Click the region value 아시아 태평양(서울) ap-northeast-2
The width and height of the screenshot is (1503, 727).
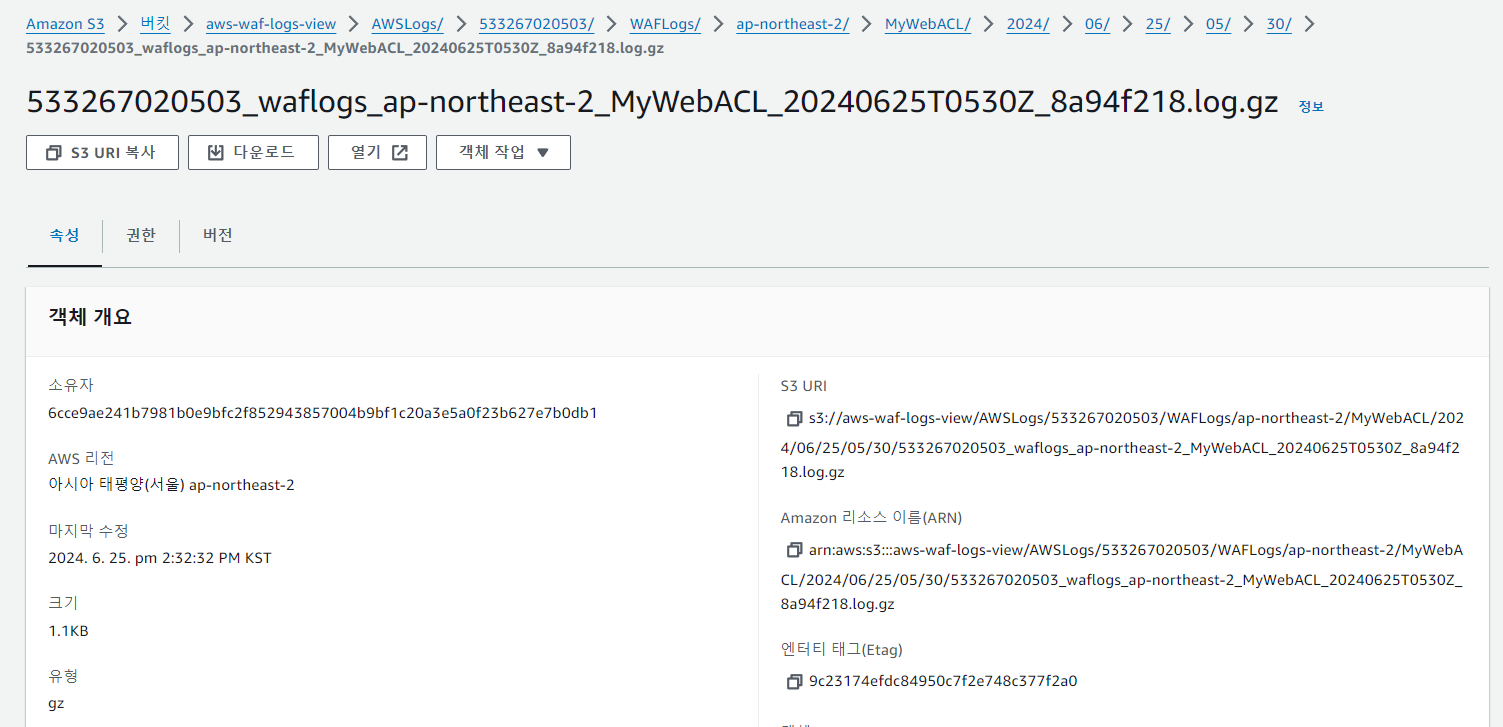[171, 485]
